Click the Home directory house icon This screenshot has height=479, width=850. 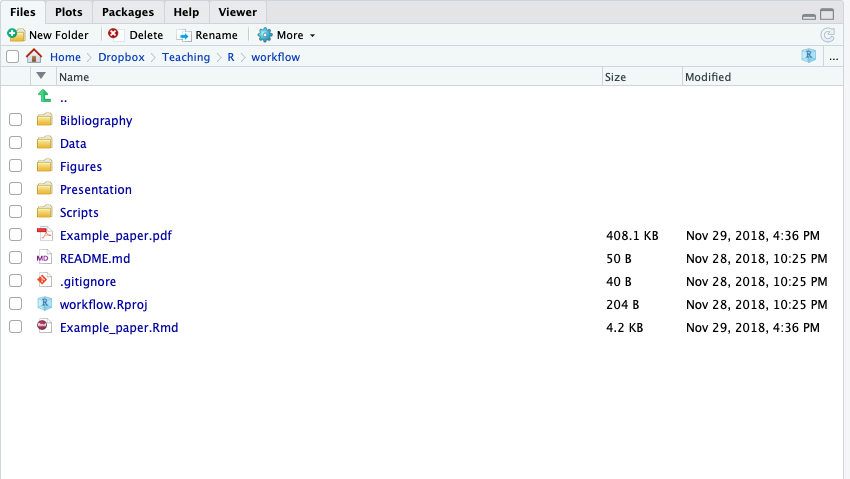34,57
